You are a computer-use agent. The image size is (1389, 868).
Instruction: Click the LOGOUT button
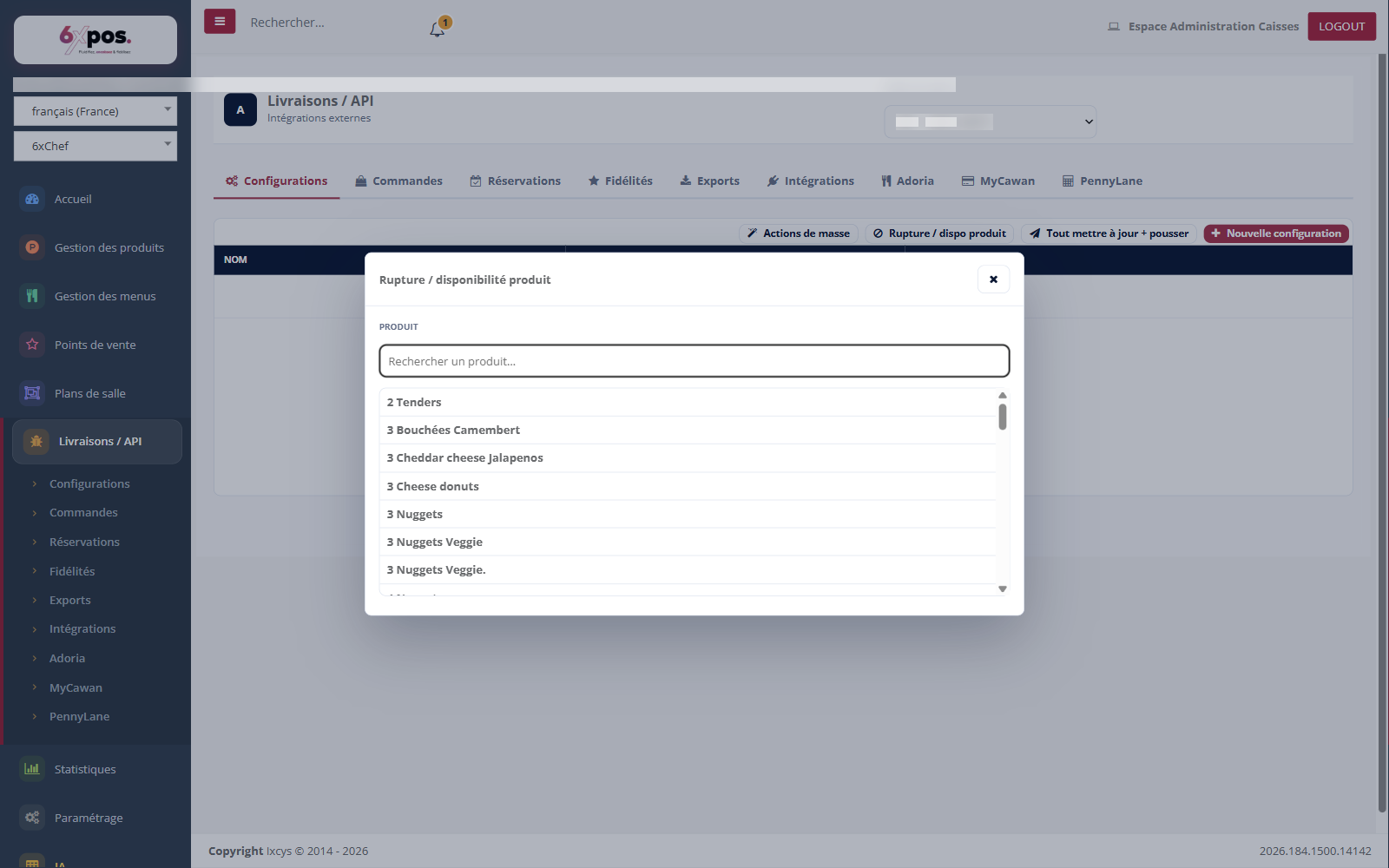tap(1341, 26)
